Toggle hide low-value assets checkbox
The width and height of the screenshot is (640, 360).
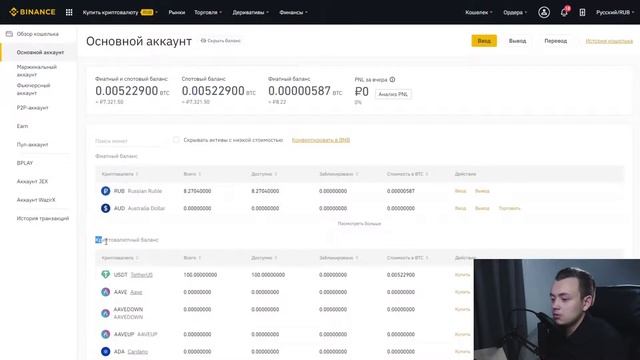[x=176, y=140]
